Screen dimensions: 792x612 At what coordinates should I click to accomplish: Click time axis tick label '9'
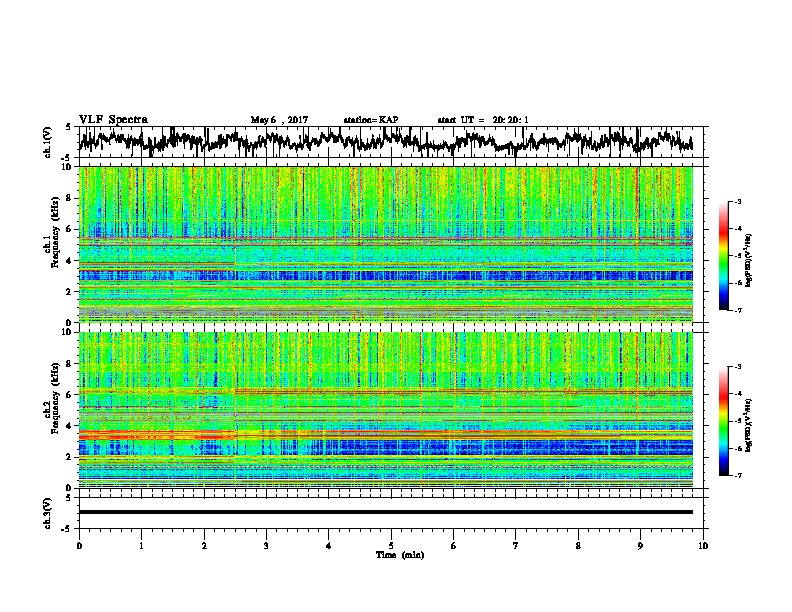point(640,546)
